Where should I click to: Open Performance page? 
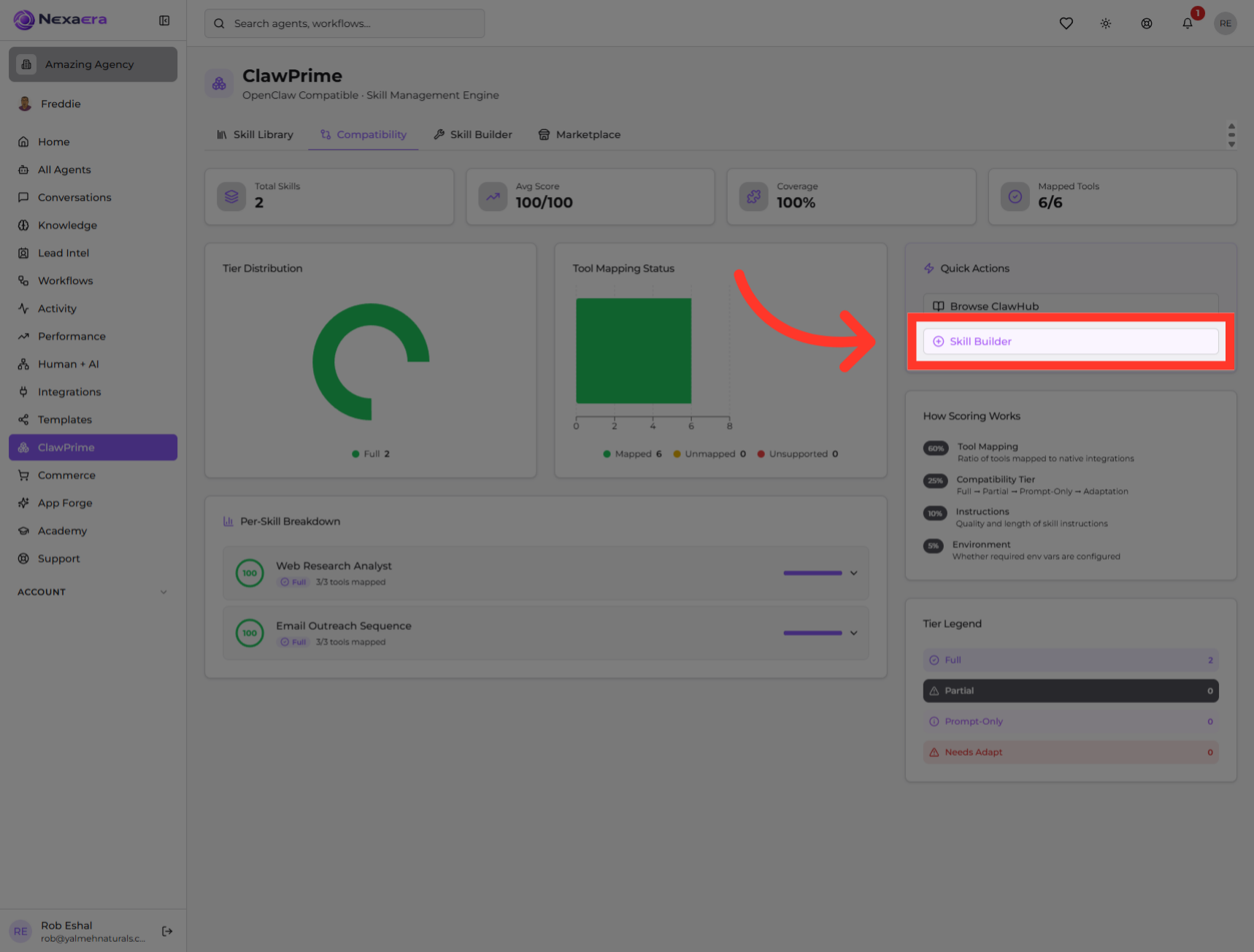[x=93, y=336]
